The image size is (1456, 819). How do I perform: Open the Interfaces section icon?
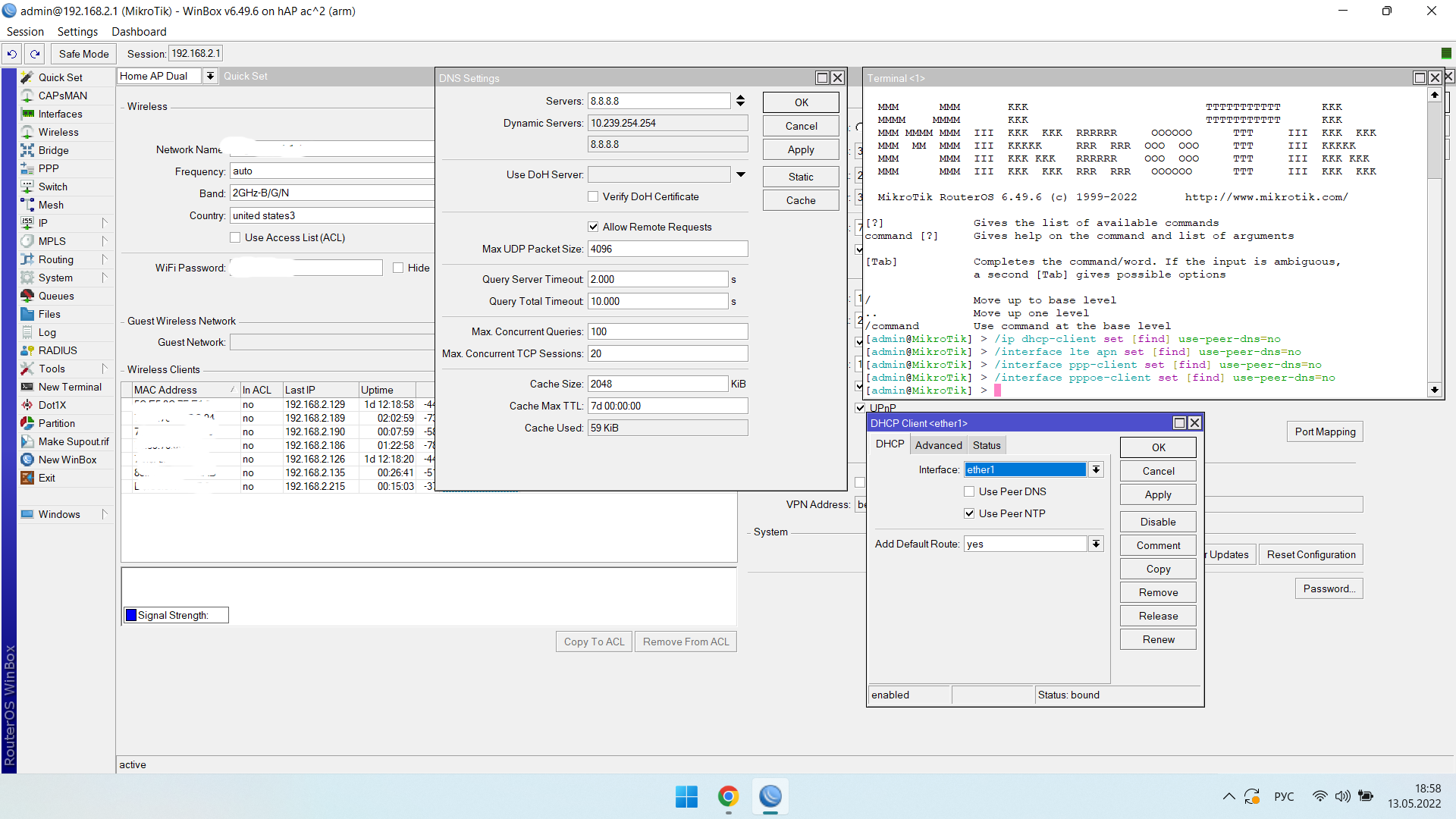27,114
